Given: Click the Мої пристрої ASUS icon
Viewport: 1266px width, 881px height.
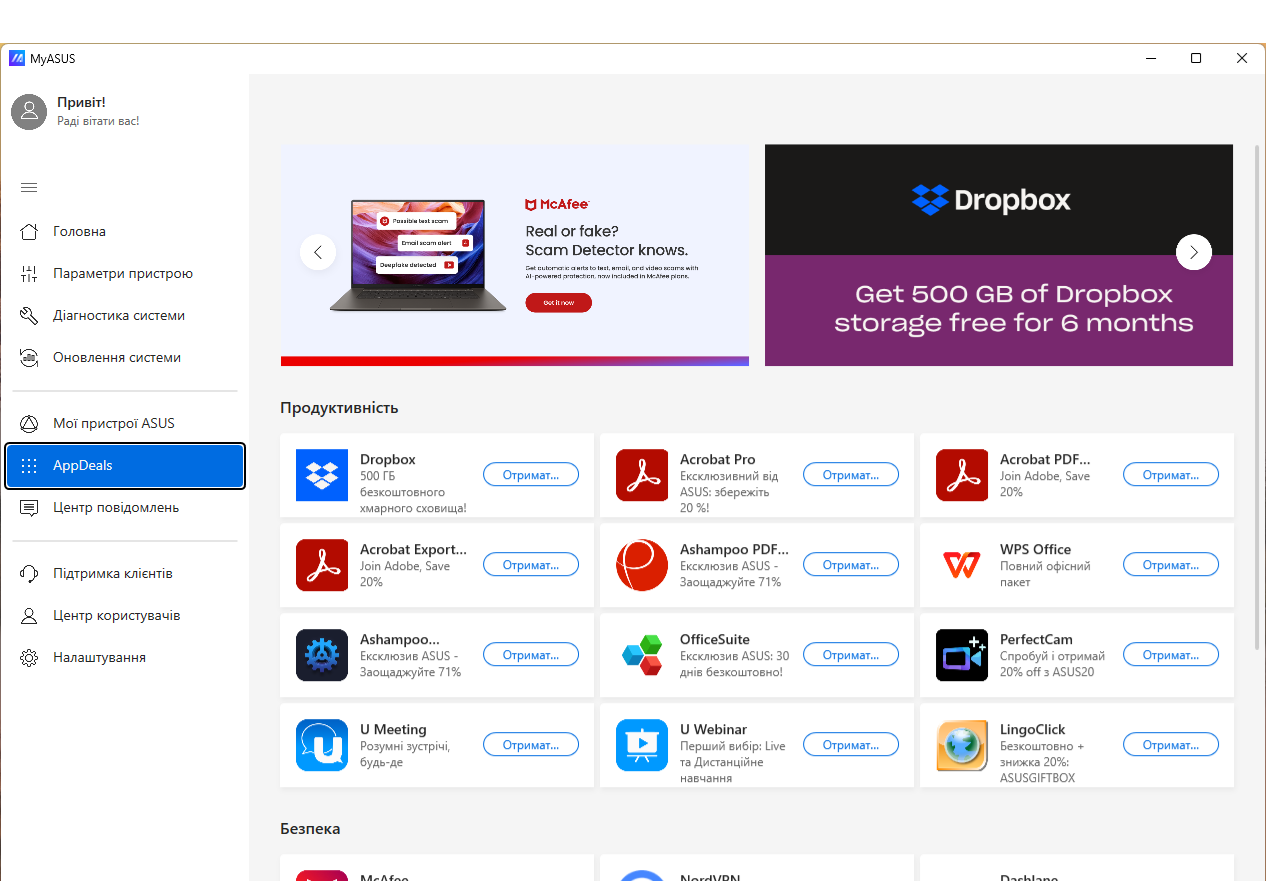Looking at the screenshot, I should [29, 423].
